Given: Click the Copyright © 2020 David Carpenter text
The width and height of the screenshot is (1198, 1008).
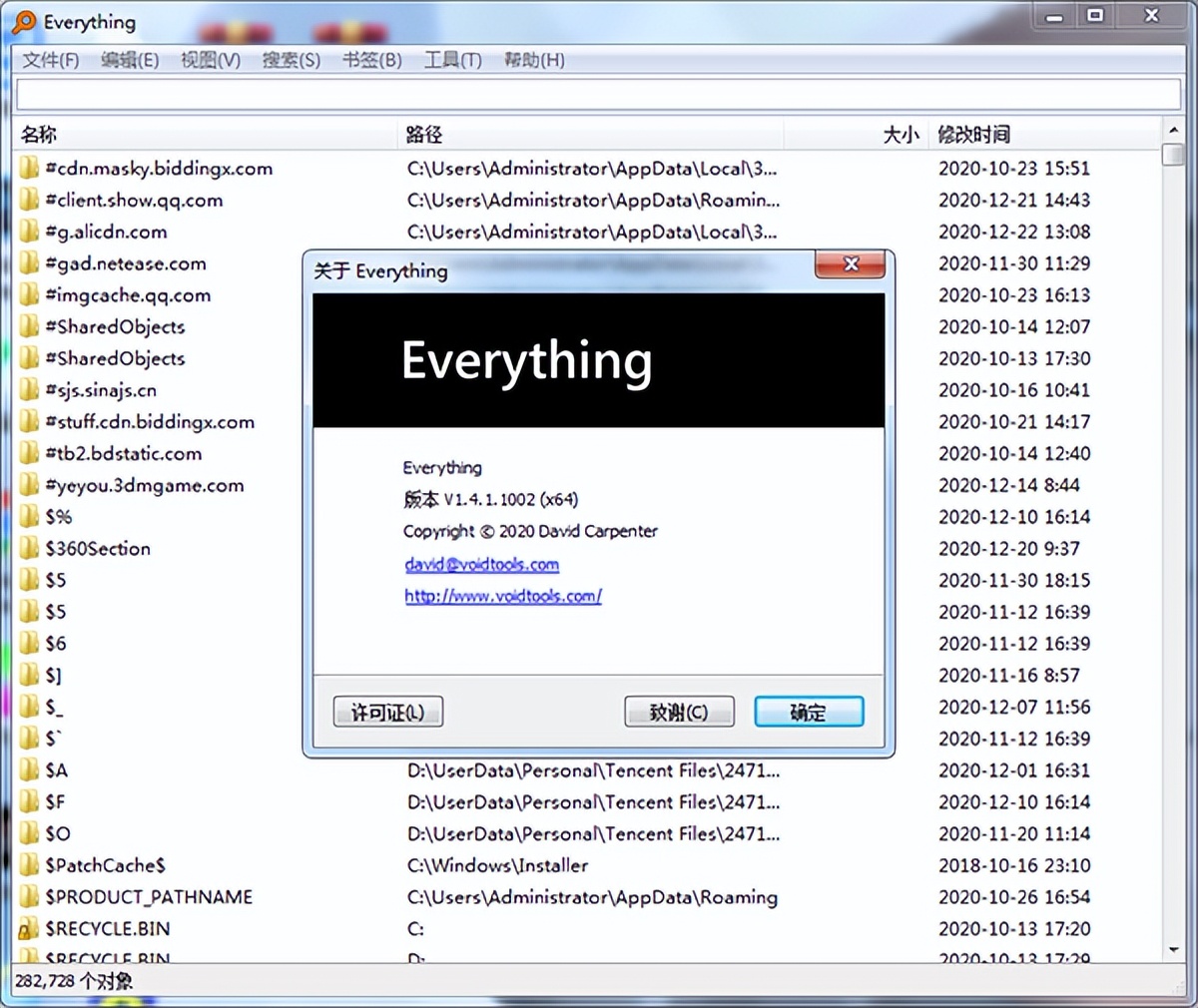Looking at the screenshot, I should pyautogui.click(x=530, y=531).
